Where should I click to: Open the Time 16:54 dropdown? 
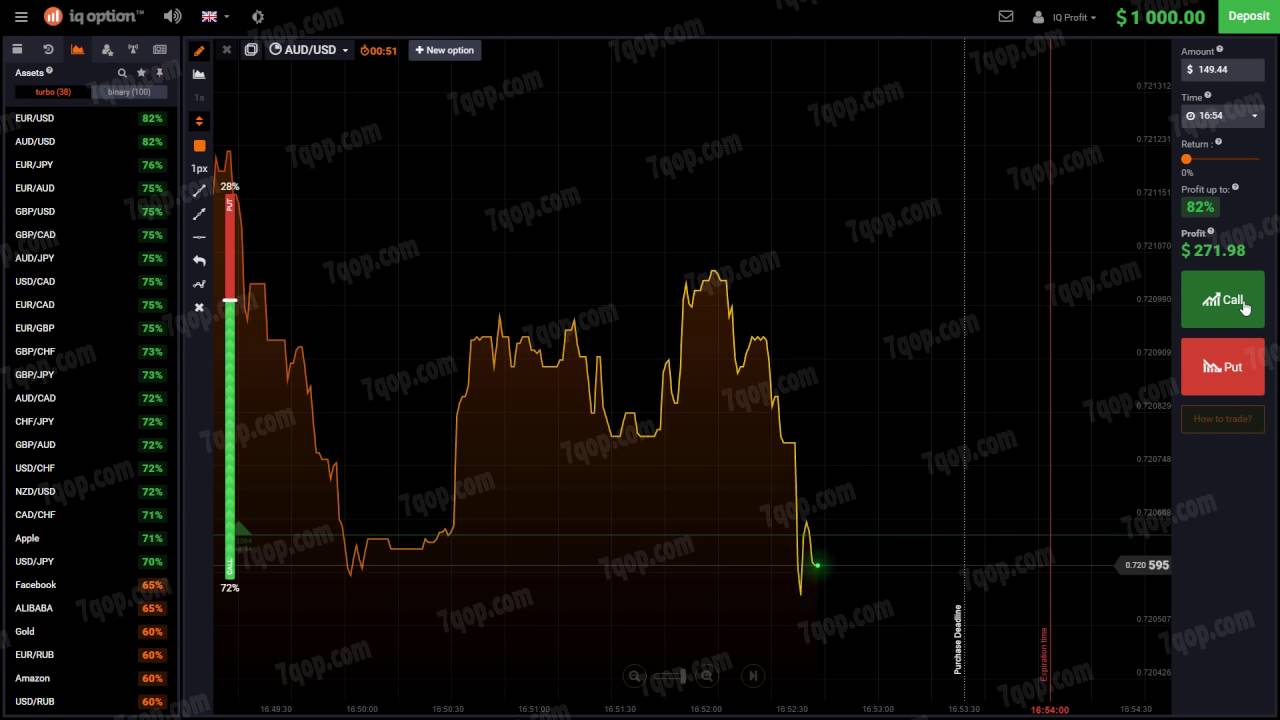tap(1222, 115)
